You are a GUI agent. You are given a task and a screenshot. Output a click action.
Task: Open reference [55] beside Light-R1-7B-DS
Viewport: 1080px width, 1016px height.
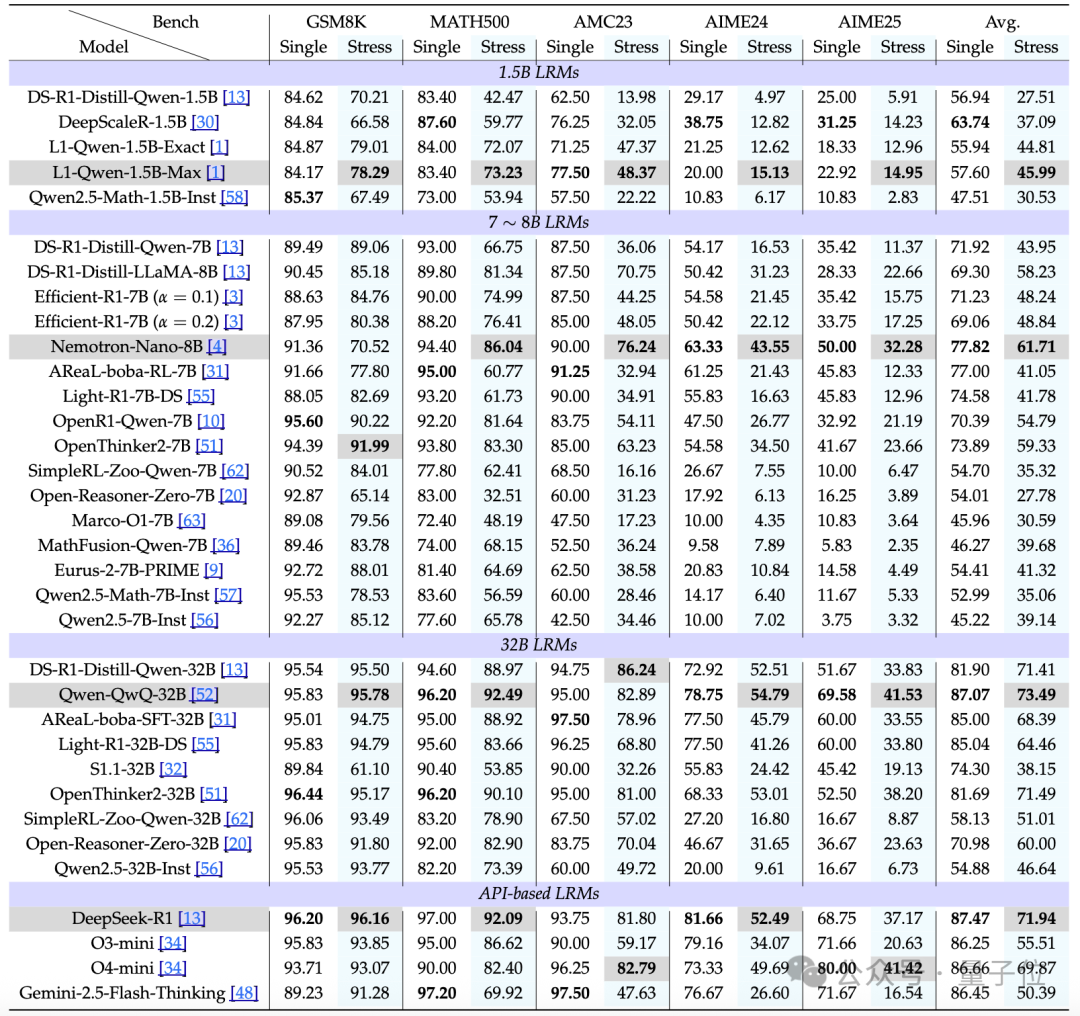pos(200,396)
